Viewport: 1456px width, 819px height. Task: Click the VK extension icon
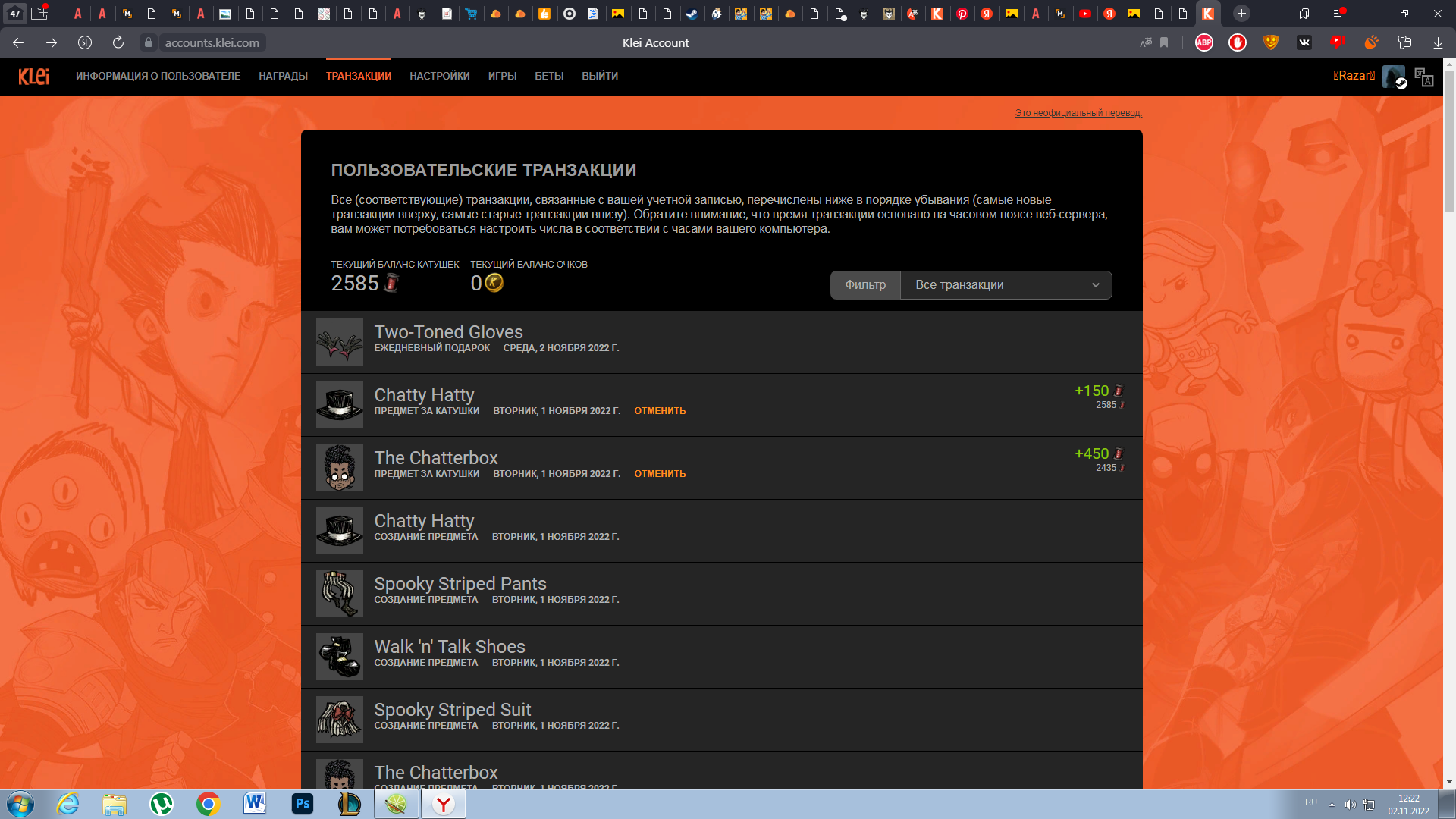[1304, 43]
